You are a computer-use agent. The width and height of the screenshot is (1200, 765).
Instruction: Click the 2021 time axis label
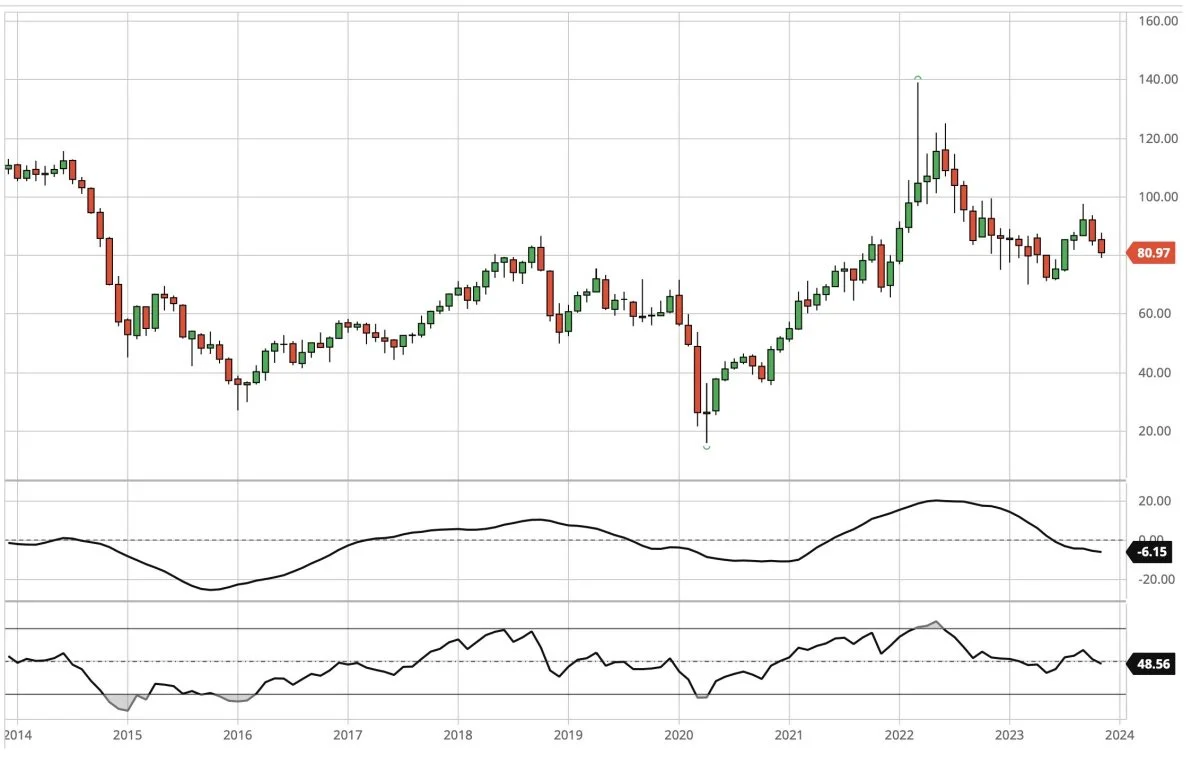pos(788,735)
